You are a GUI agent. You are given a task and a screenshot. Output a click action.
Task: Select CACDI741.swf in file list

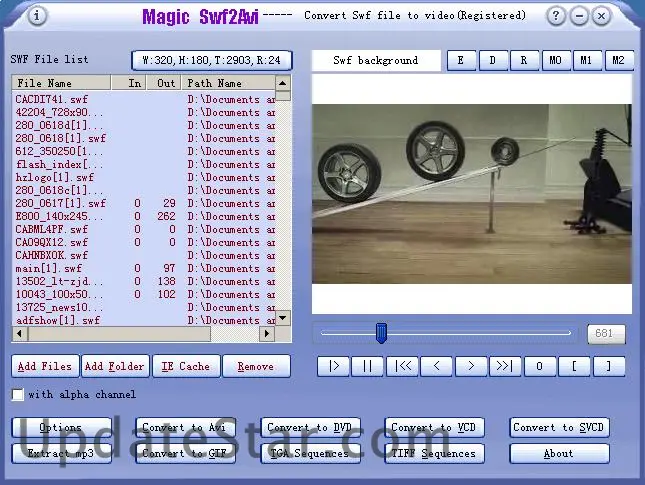tap(144, 99)
